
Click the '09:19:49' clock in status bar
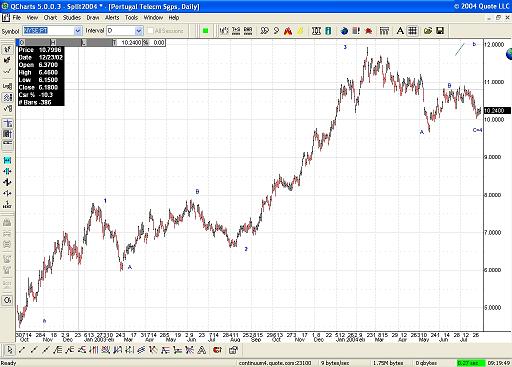point(499,363)
